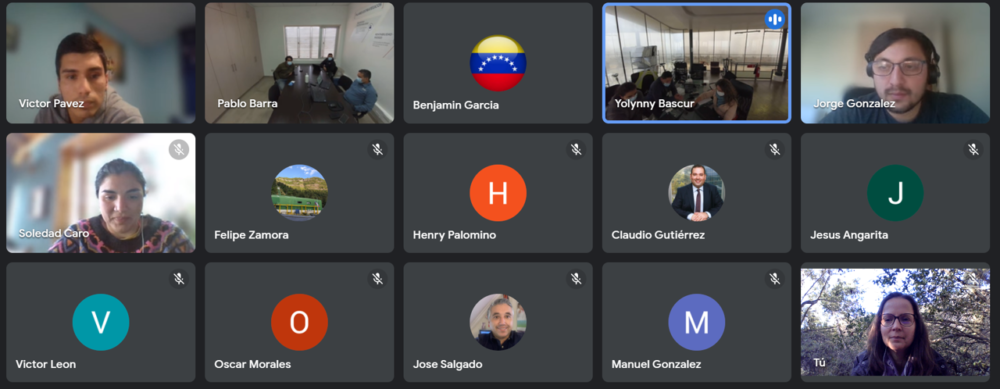Viewport: 1000px width, 389px height.
Task: Select your own video tile labeled Tú
Action: (895, 322)
